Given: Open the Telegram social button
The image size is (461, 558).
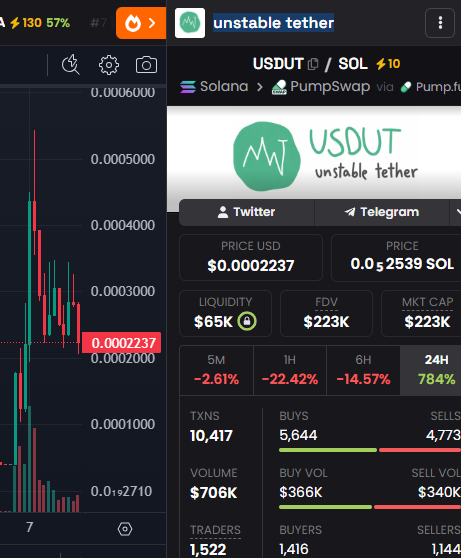Looking at the screenshot, I should coord(382,212).
